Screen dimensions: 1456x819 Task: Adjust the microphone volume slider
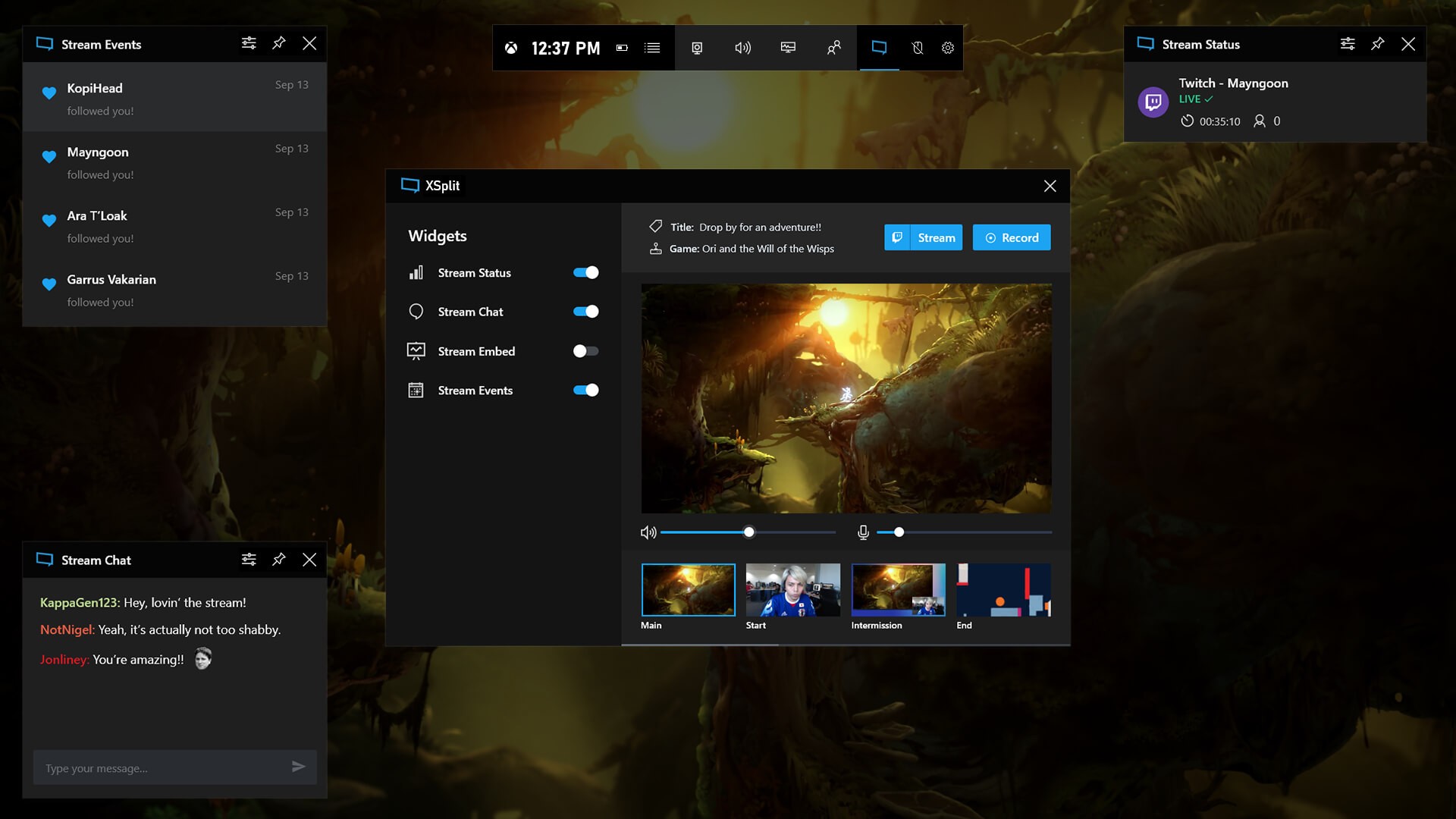tap(899, 532)
